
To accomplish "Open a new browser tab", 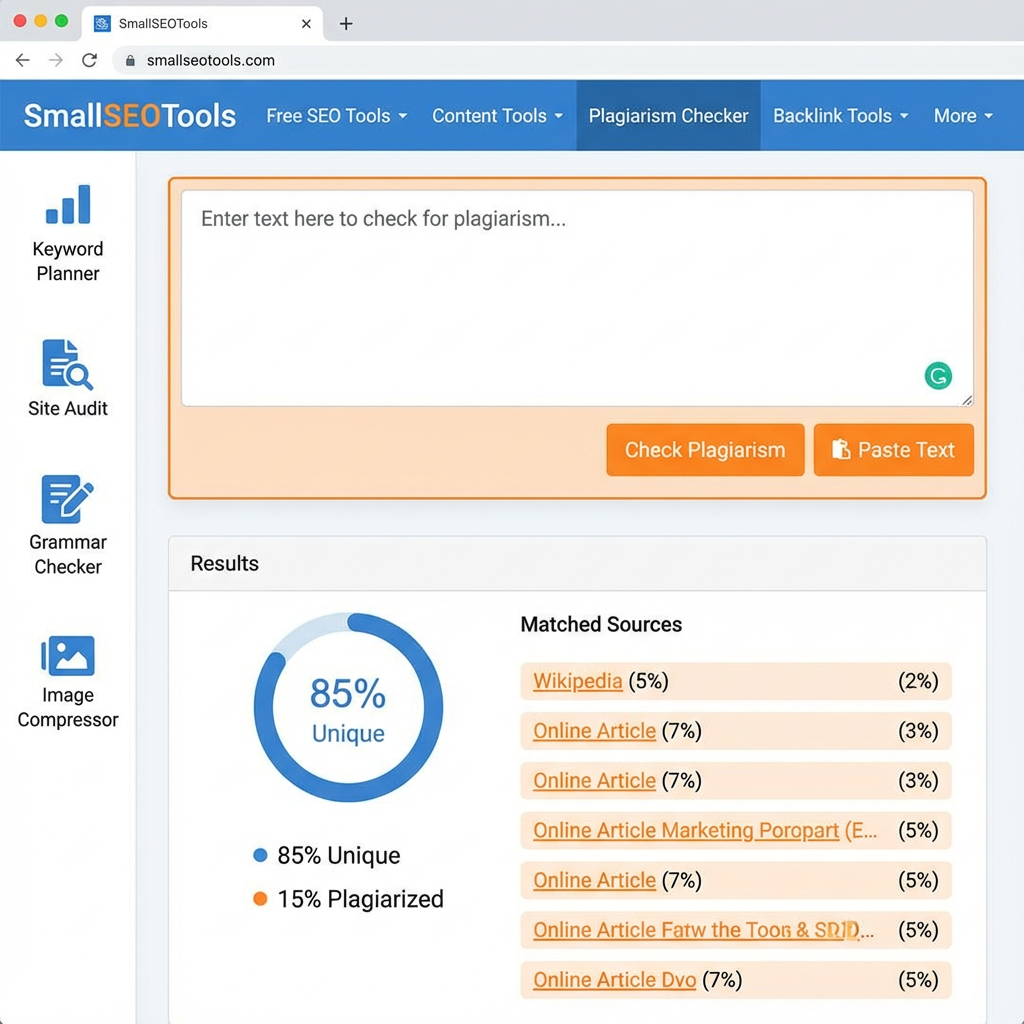I will 346,24.
